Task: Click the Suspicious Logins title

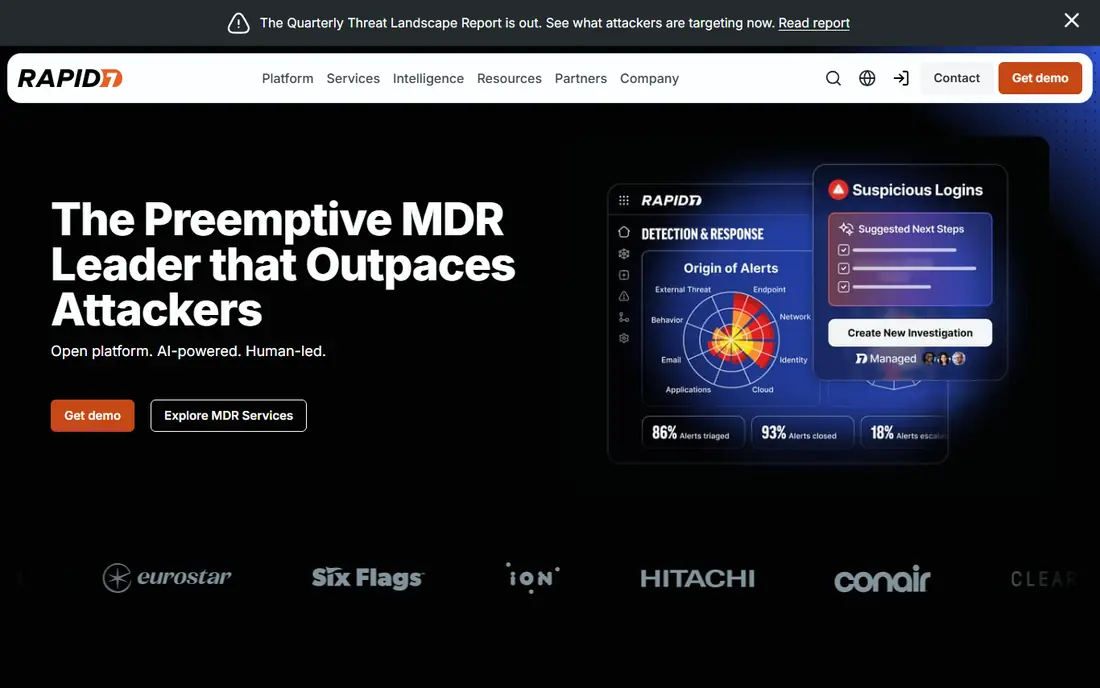Action: tap(917, 190)
